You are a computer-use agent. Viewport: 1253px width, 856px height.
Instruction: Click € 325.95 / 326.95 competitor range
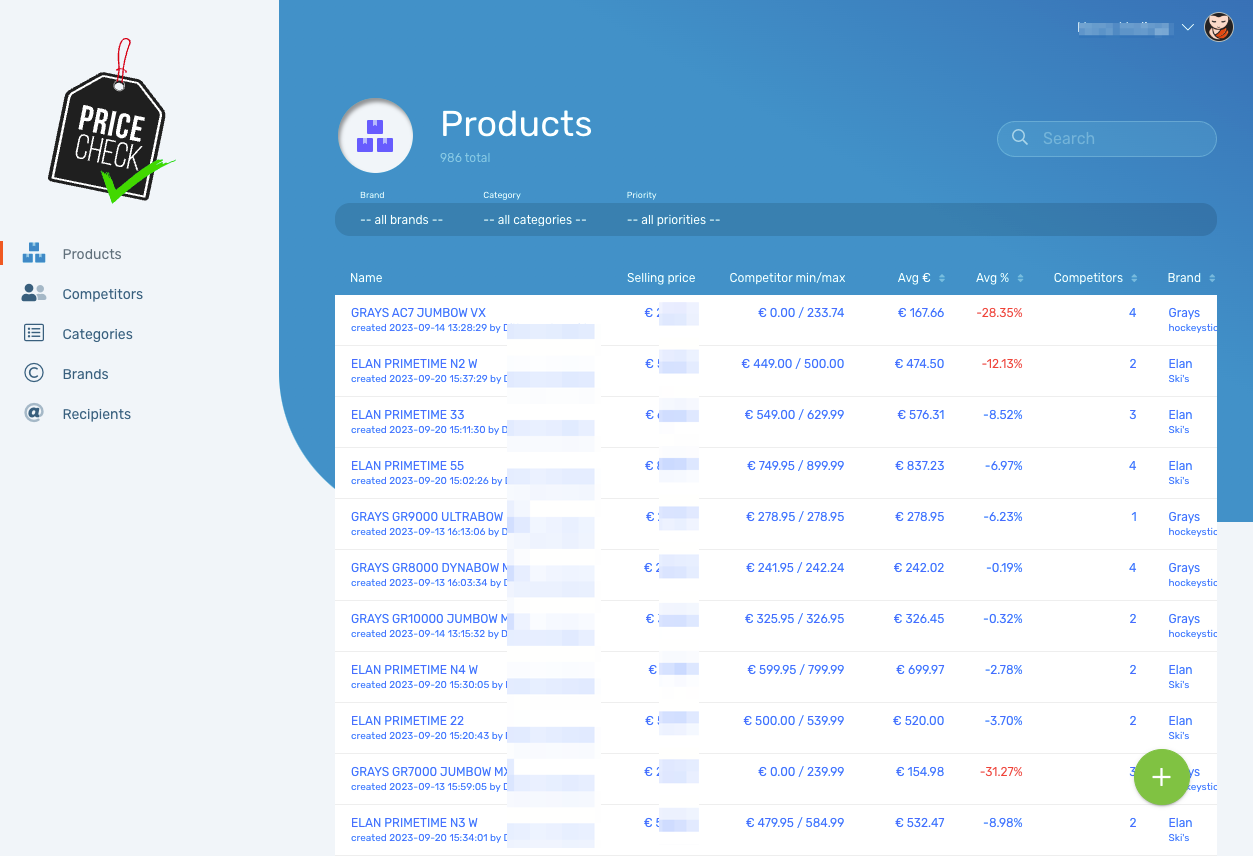(795, 619)
